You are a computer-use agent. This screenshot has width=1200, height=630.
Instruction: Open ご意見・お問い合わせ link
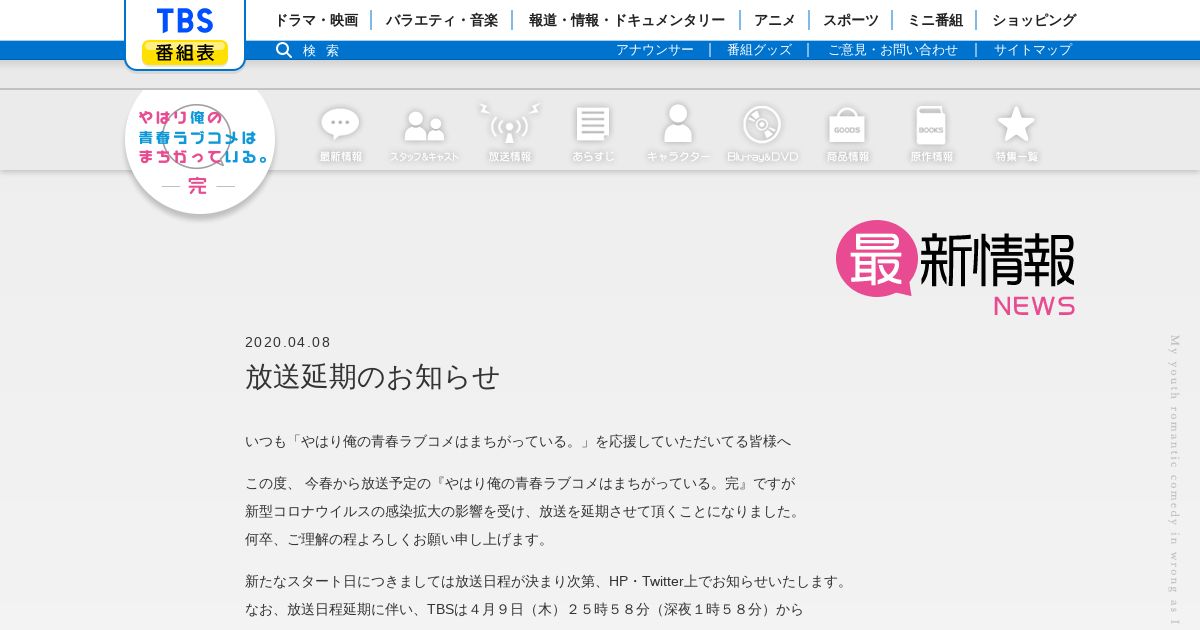pyautogui.click(x=893, y=50)
